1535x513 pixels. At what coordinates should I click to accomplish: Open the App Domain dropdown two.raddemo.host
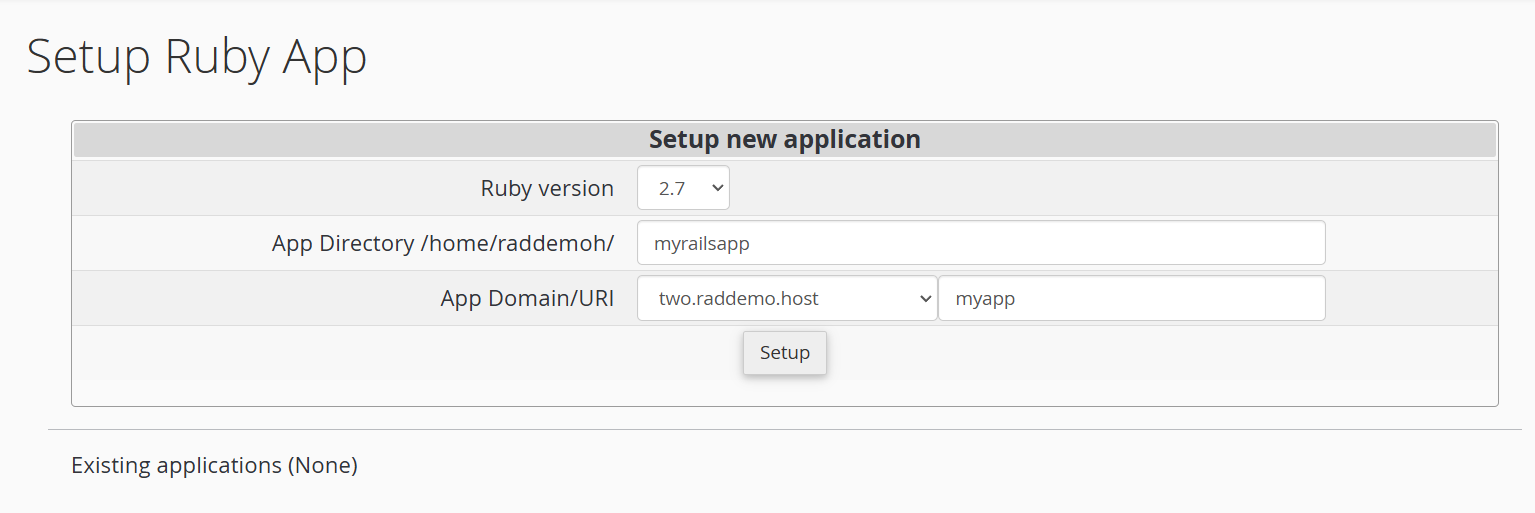[787, 298]
